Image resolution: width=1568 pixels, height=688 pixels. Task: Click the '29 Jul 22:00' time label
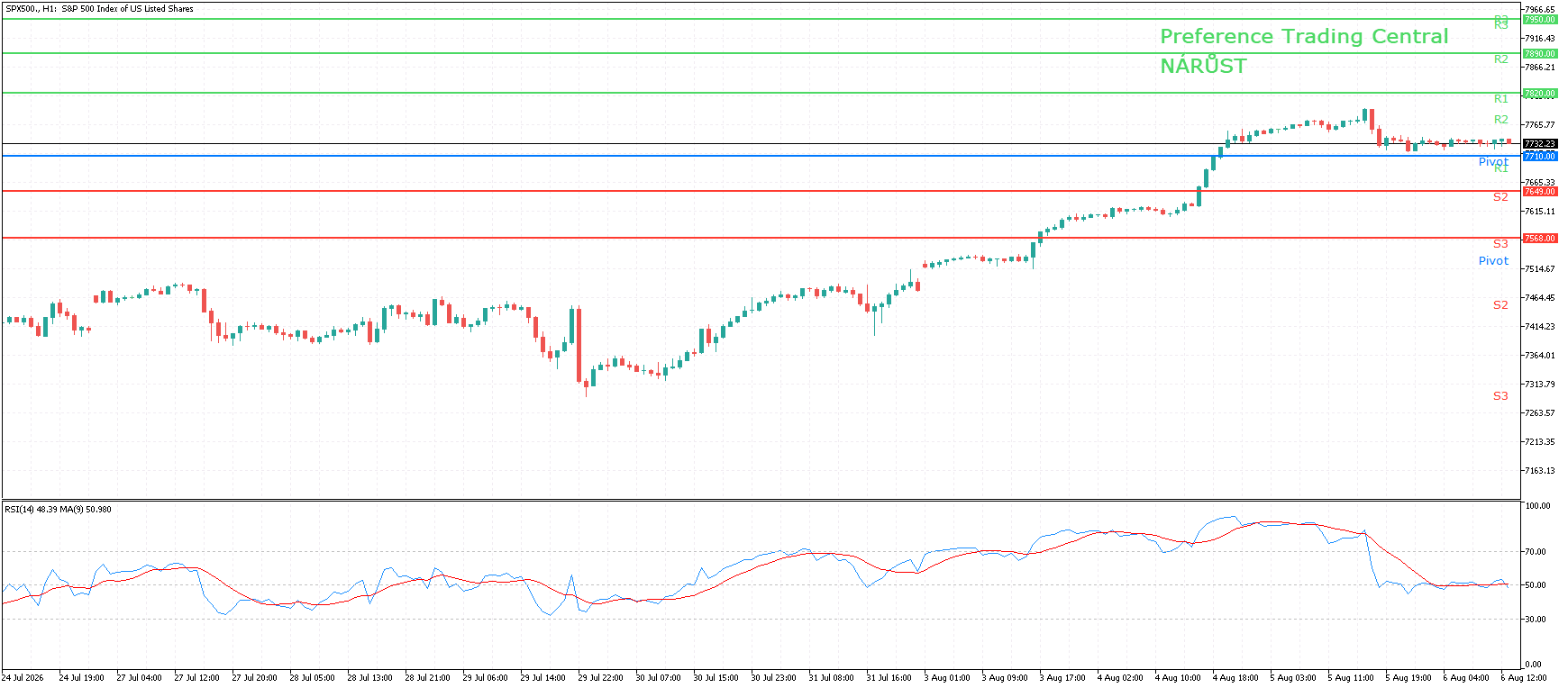(600, 678)
